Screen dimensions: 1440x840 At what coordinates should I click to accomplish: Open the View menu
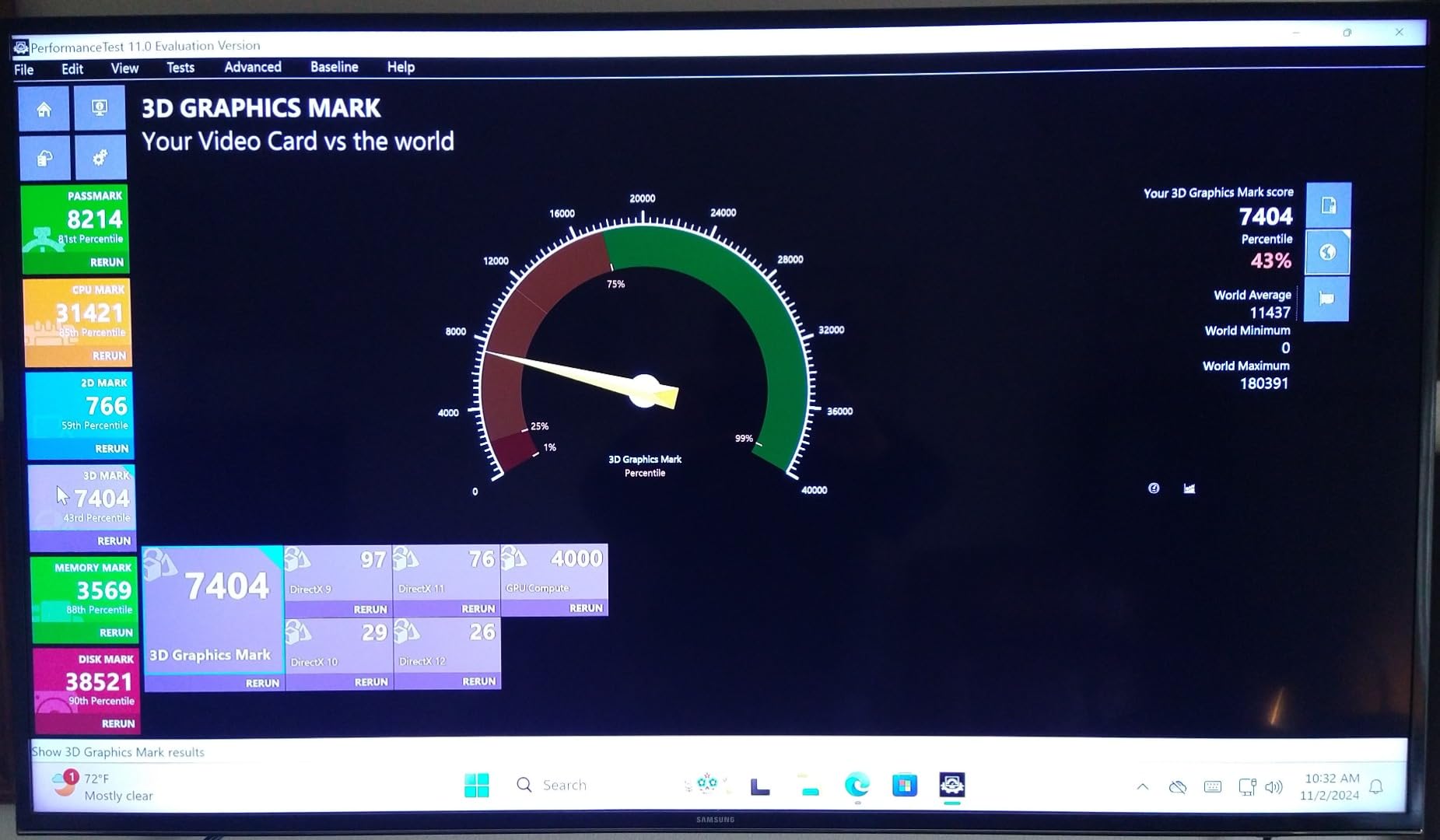(x=124, y=68)
